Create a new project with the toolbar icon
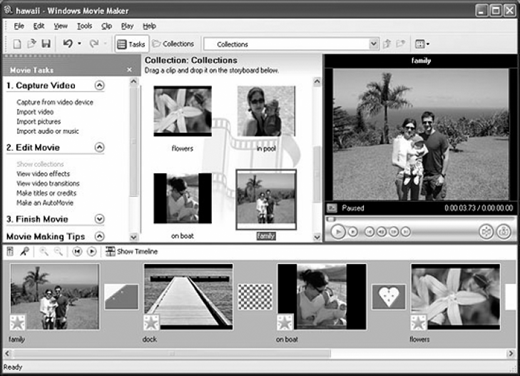 coord(17,44)
